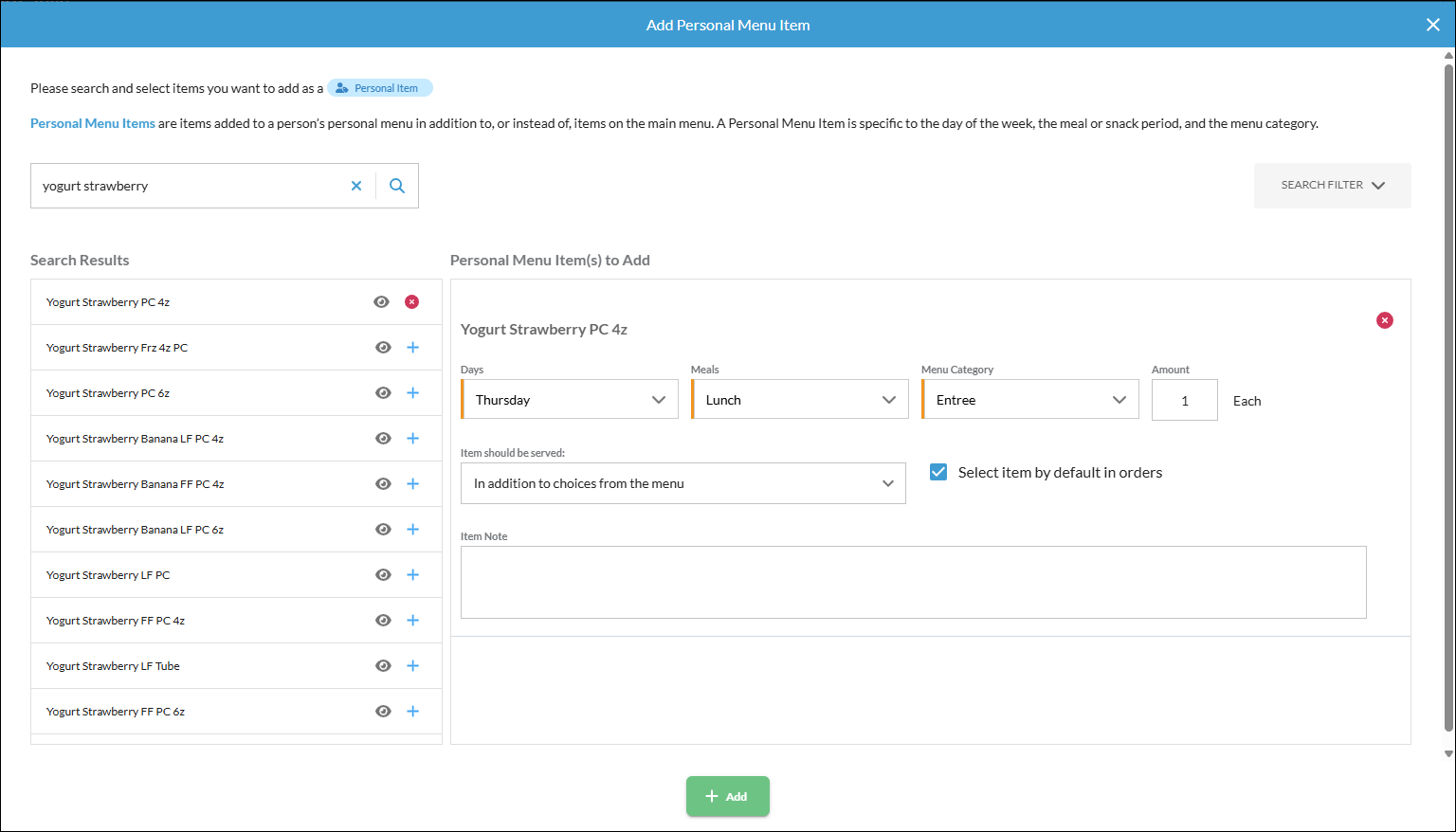Remove the pending item with the red X

pos(1385,320)
